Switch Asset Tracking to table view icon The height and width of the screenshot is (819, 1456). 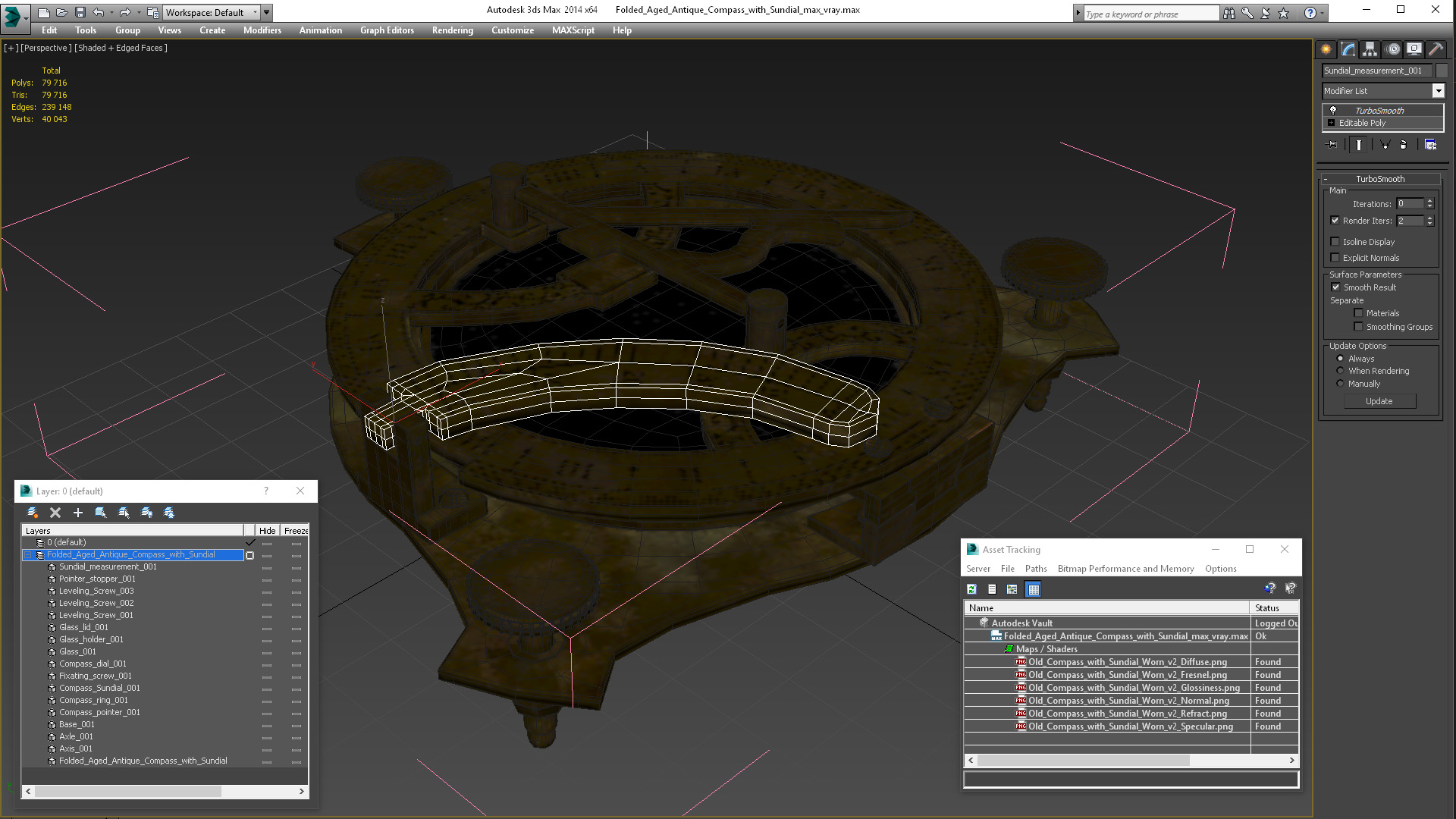coord(1033,589)
